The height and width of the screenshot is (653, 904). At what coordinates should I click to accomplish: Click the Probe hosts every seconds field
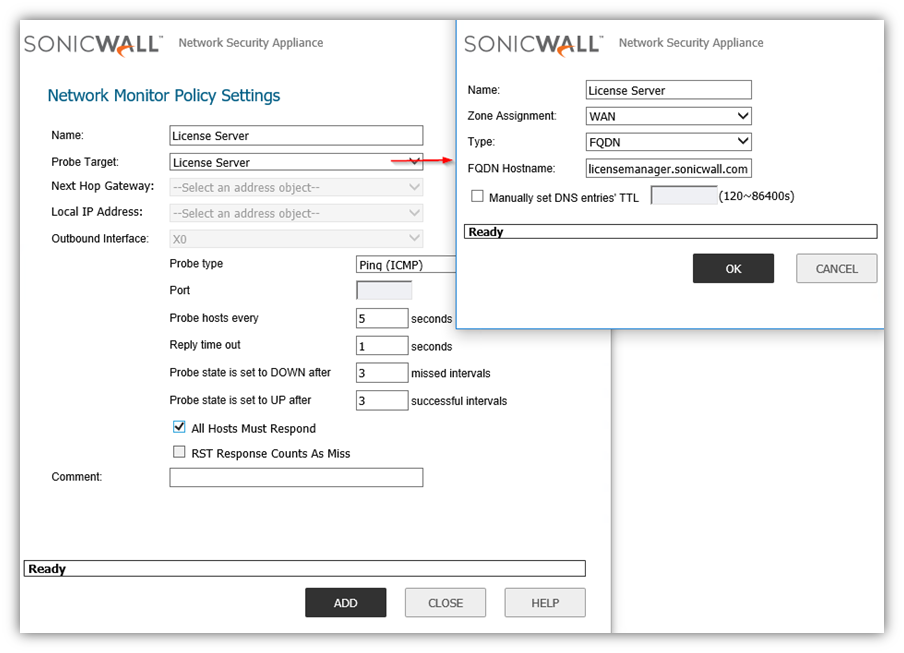pyautogui.click(x=382, y=318)
